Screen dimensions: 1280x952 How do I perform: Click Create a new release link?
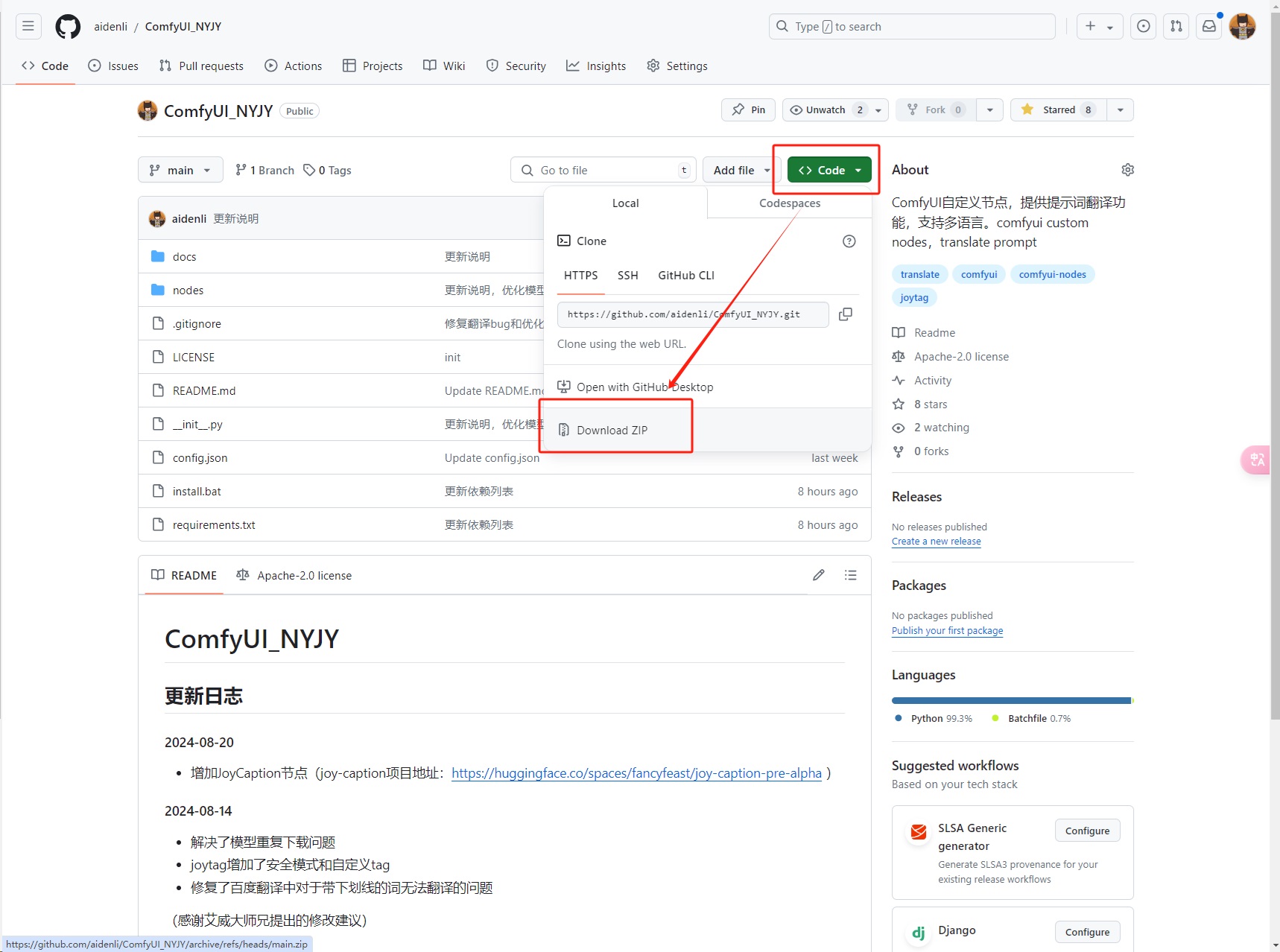[x=936, y=542]
